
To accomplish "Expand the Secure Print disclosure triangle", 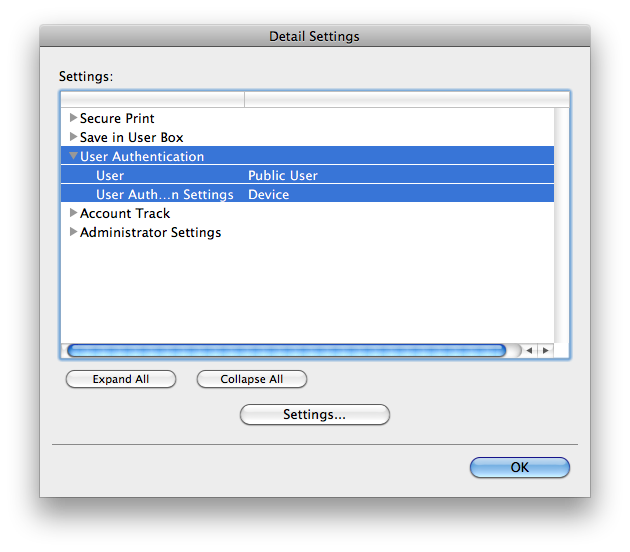I will (x=73, y=118).
